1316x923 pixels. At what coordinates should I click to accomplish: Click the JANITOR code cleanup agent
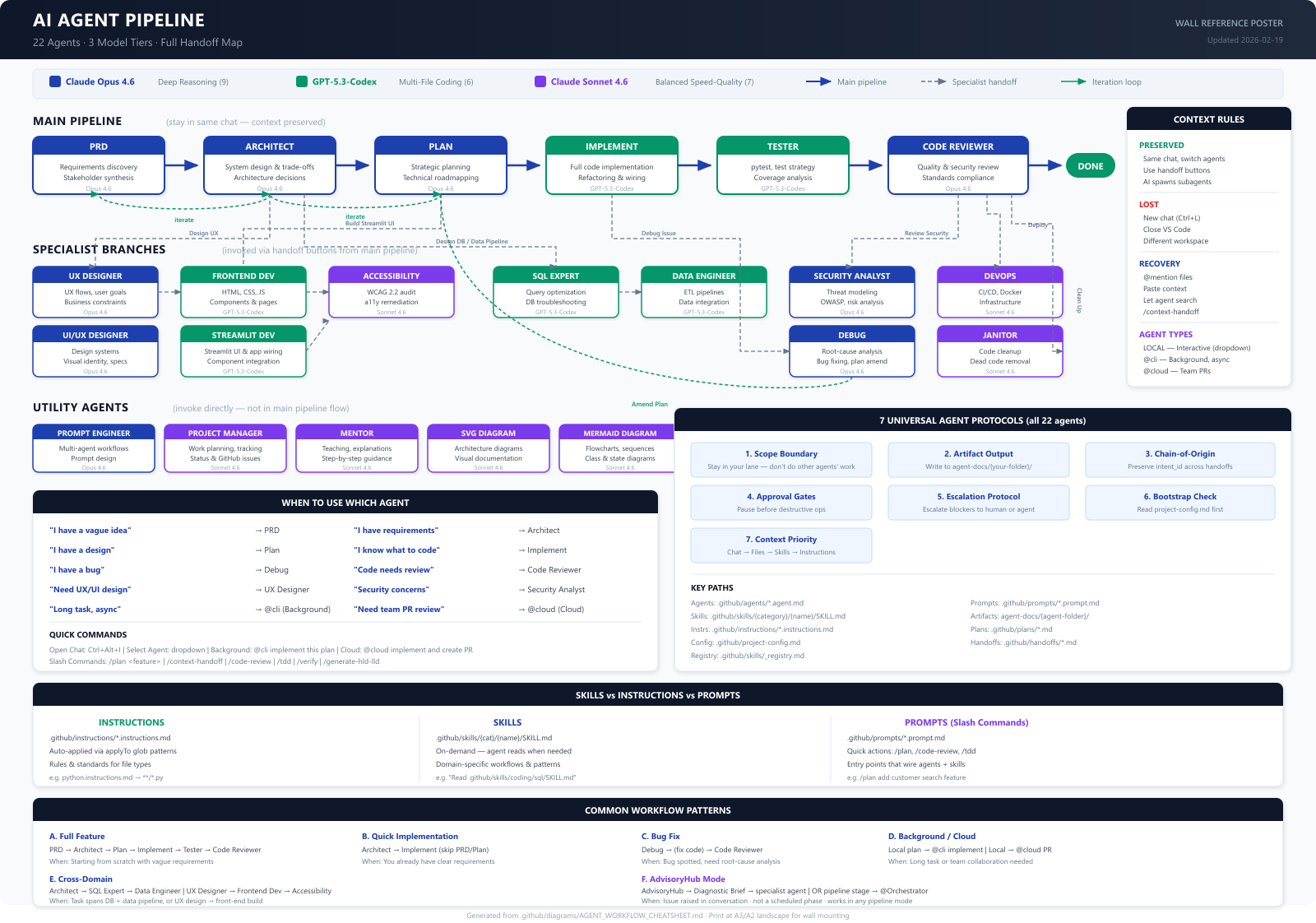point(999,352)
